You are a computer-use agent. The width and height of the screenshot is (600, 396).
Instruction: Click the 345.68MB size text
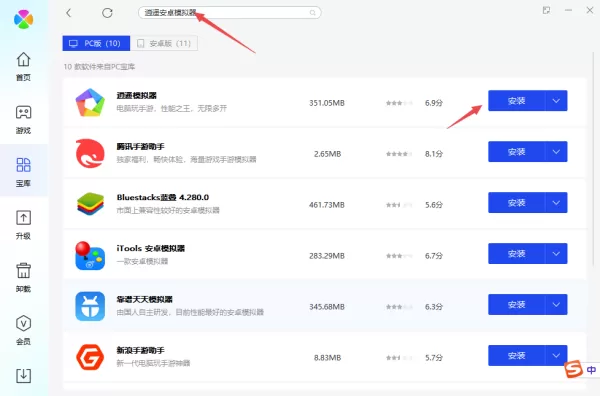(327, 307)
